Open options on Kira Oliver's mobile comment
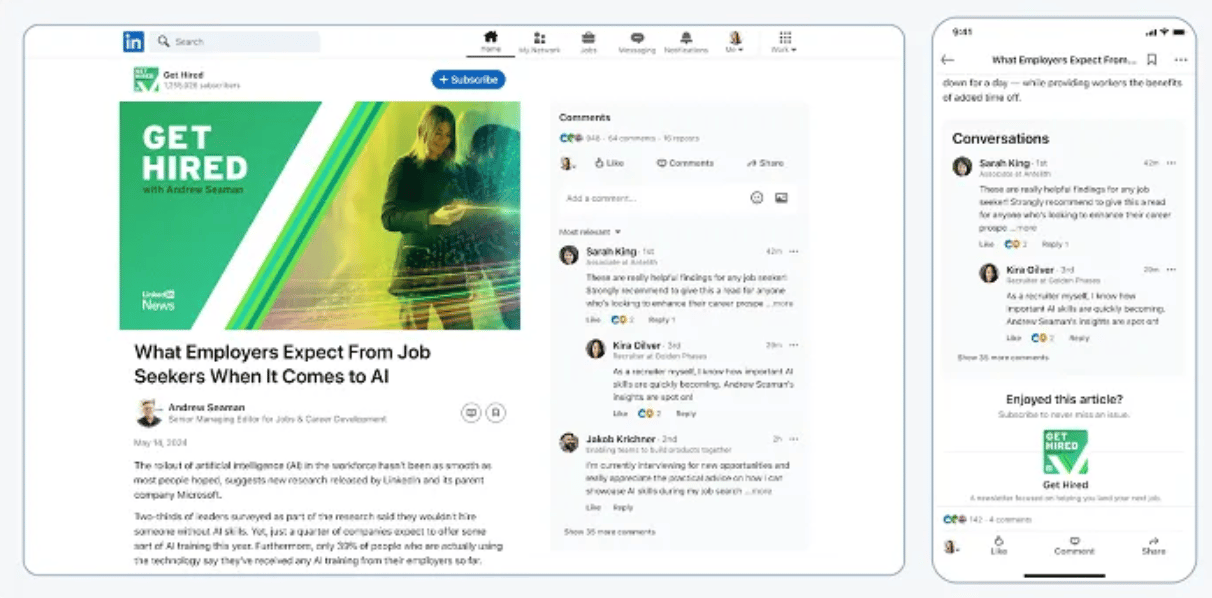Image resolution: width=1212 pixels, height=598 pixels. [1171, 269]
